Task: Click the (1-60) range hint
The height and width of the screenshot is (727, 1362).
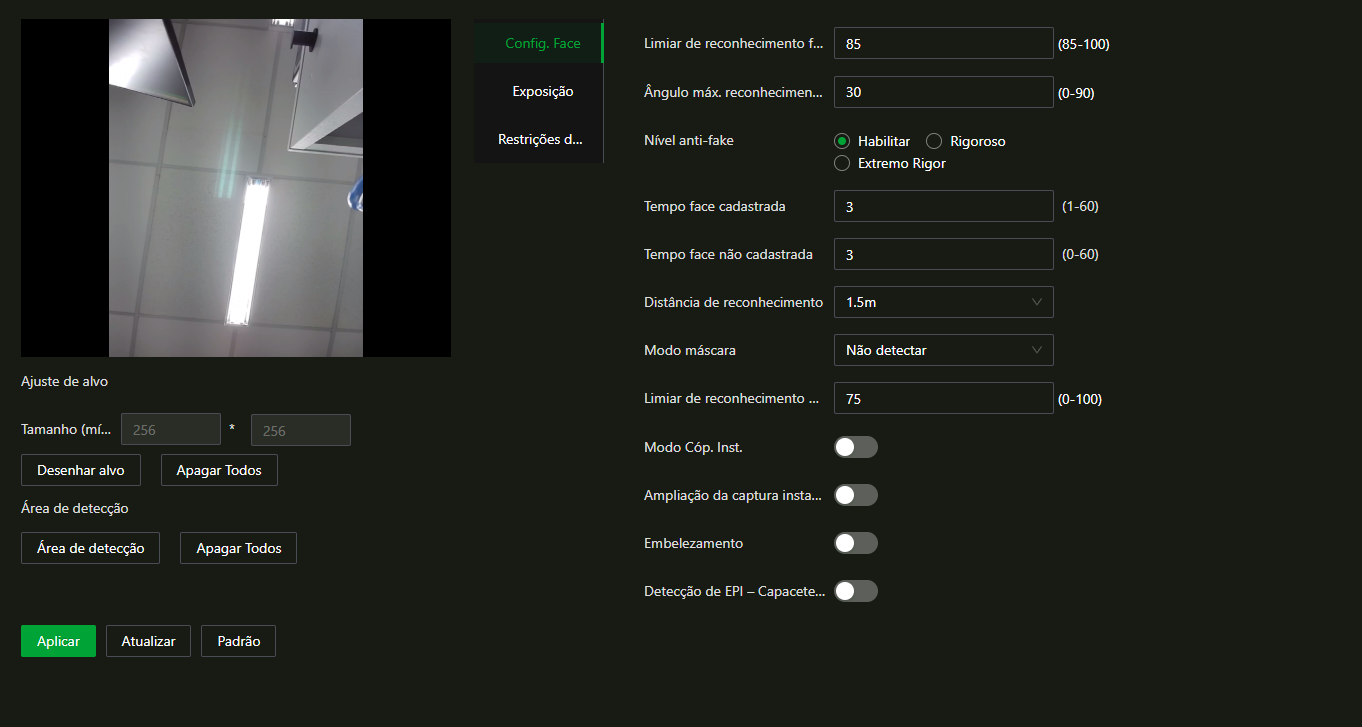Action: (1080, 206)
